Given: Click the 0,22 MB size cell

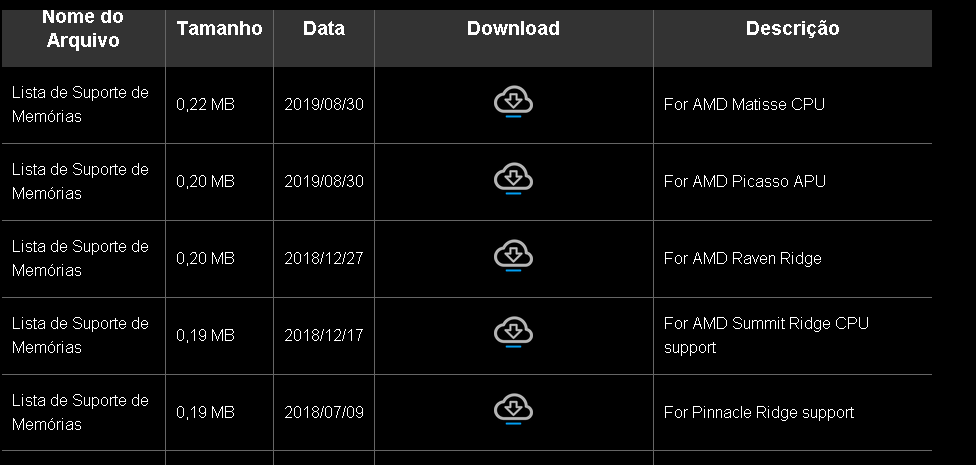Looking at the screenshot, I should tap(205, 105).
